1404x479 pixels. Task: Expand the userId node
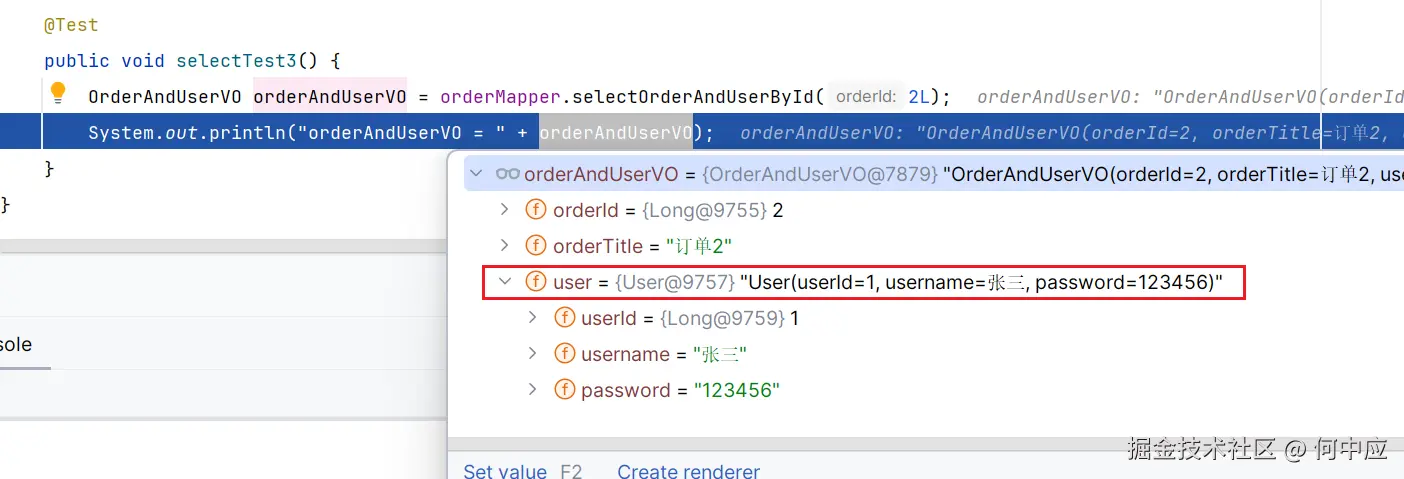pyautogui.click(x=533, y=318)
